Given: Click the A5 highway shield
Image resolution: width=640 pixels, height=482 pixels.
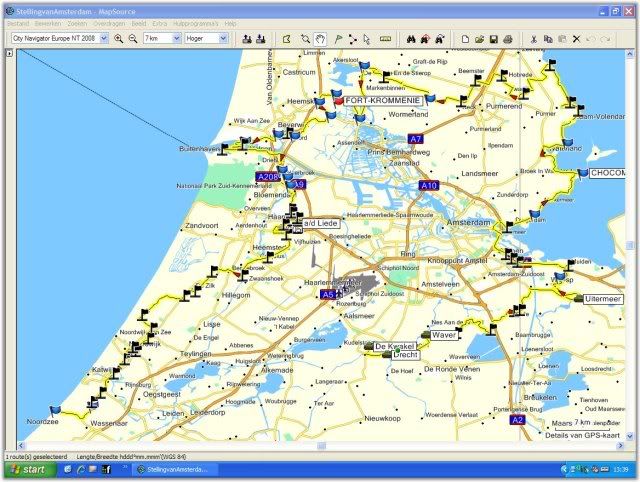Looking at the screenshot, I should 328,295.
